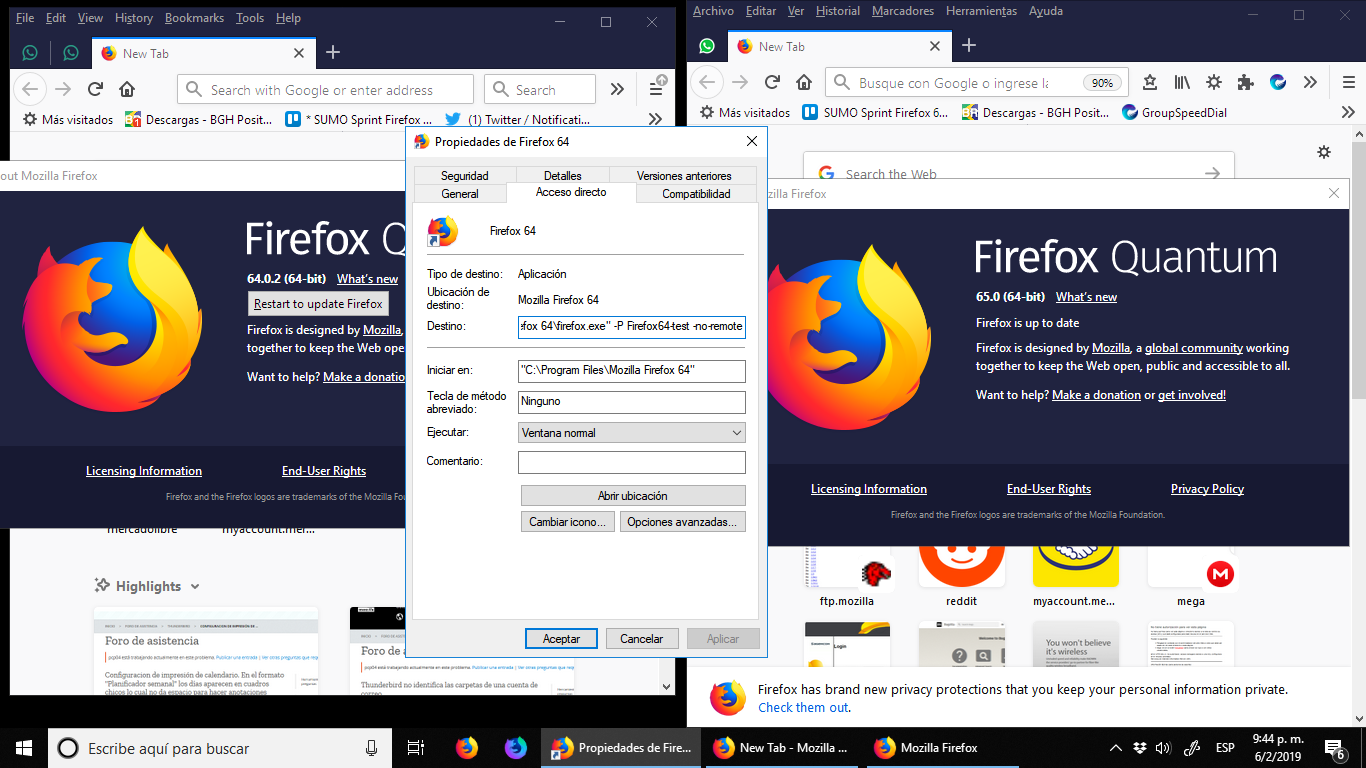Image resolution: width=1366 pixels, height=768 pixels.
Task: Open Dropbox tray icon
Action: (1140, 748)
